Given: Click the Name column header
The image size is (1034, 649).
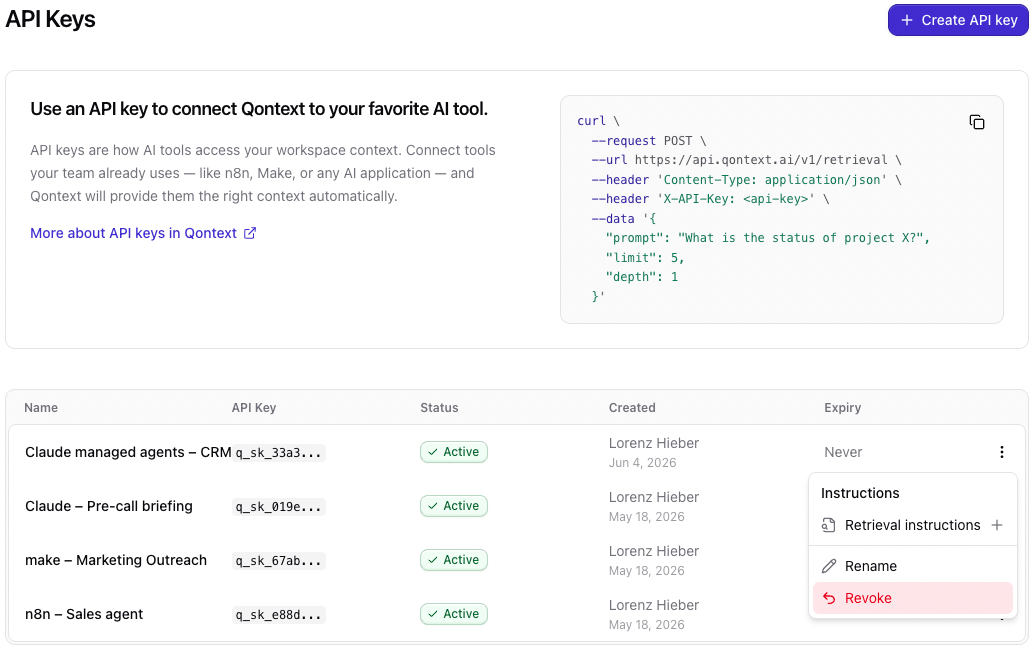Looking at the screenshot, I should (41, 408).
